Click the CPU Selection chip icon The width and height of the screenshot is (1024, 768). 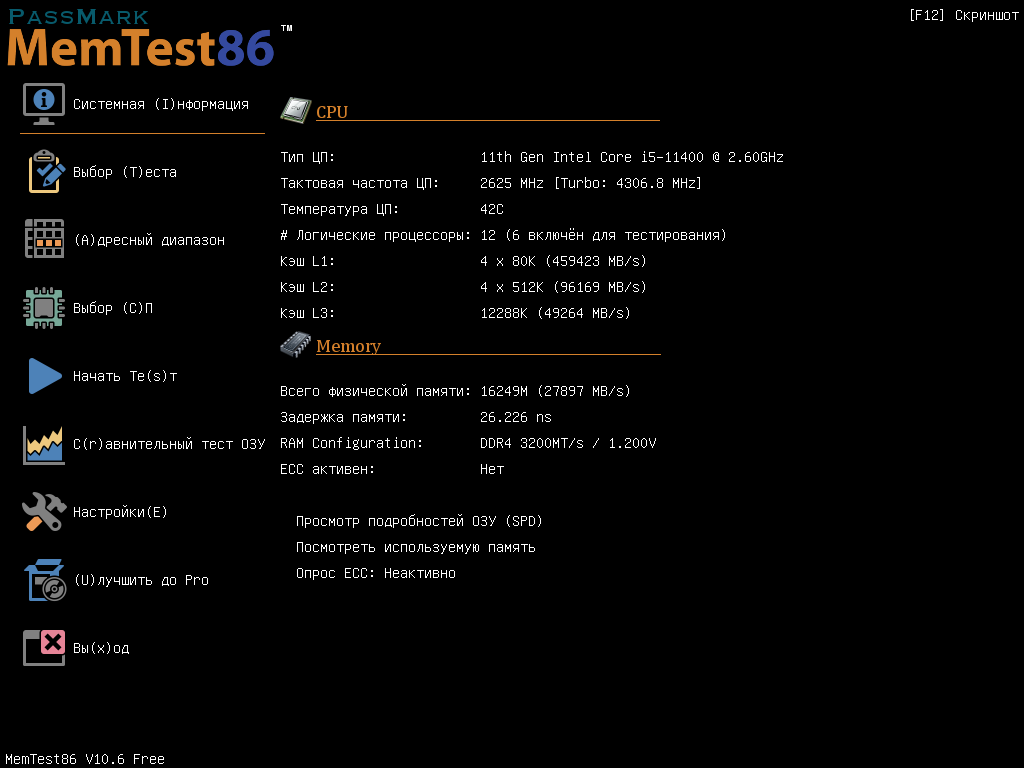pyautogui.click(x=44, y=308)
